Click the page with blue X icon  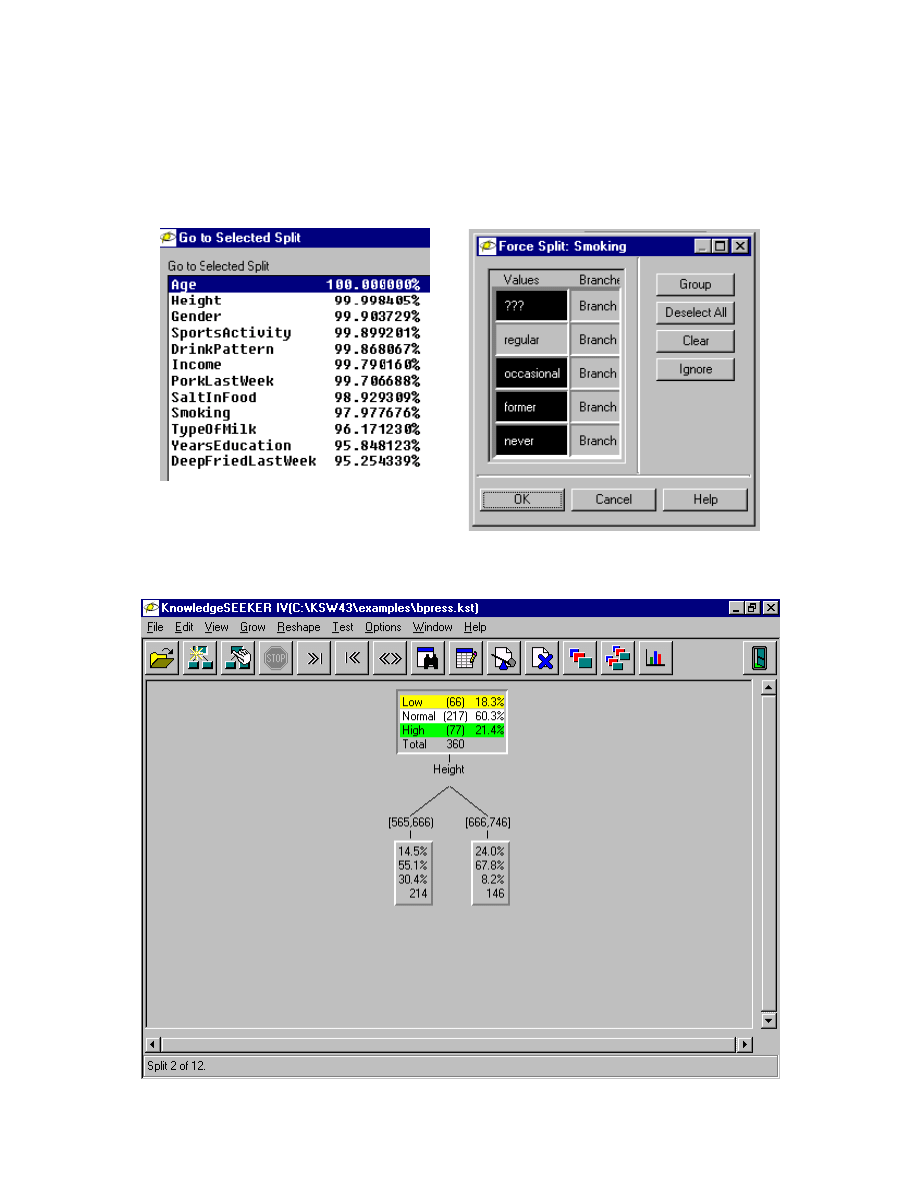(x=541, y=658)
